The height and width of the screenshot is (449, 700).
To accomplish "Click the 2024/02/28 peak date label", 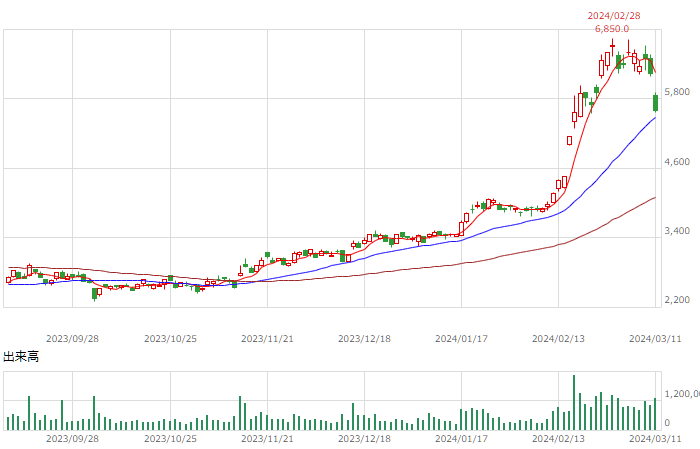I will [x=614, y=16].
